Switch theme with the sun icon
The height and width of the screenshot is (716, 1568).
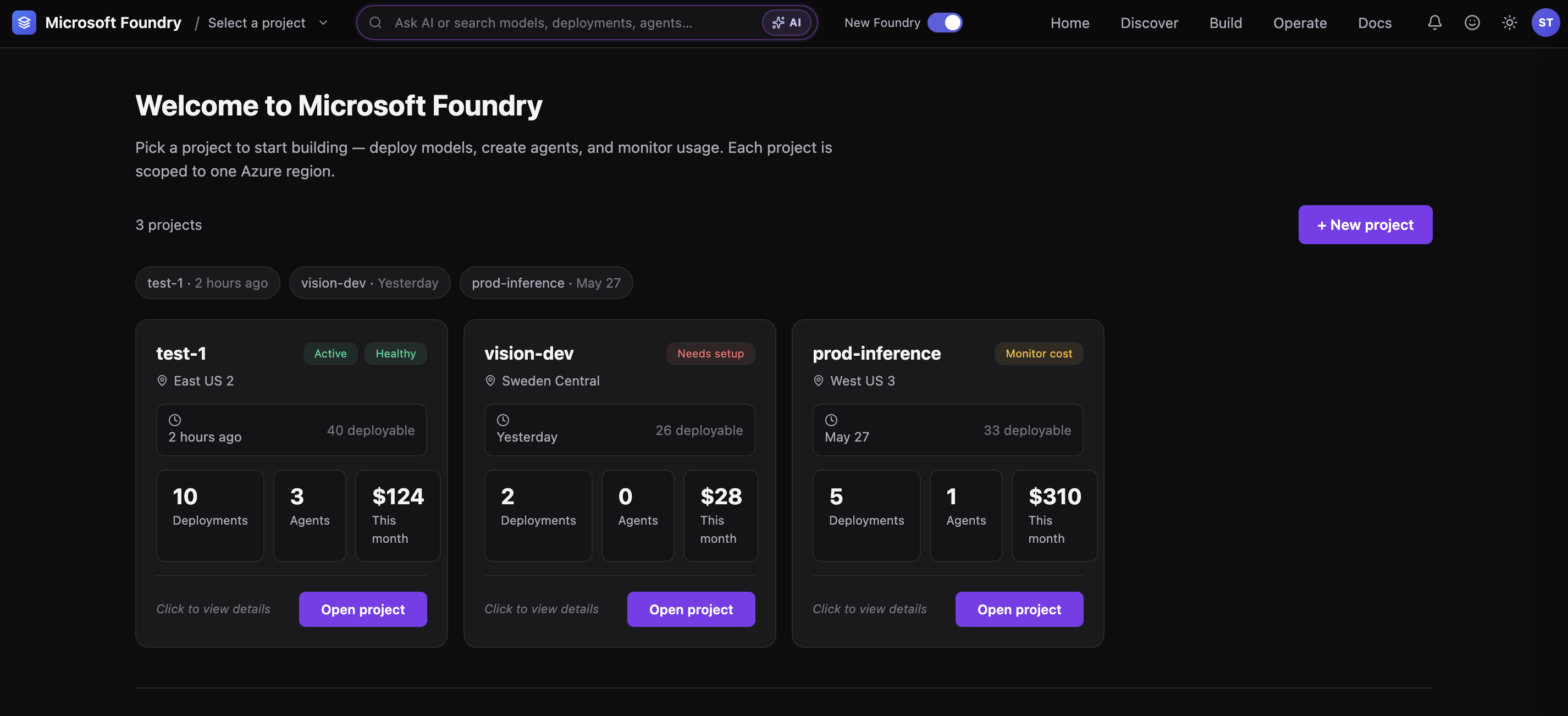coord(1509,23)
